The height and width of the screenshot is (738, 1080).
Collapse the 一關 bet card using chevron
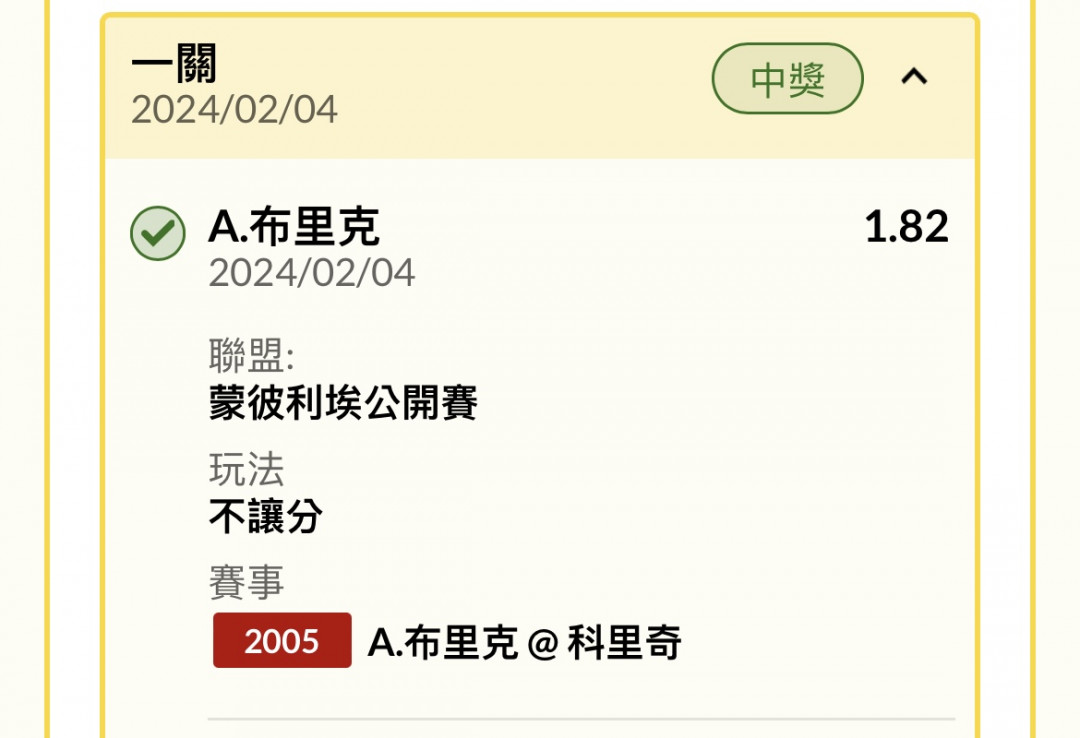click(914, 76)
